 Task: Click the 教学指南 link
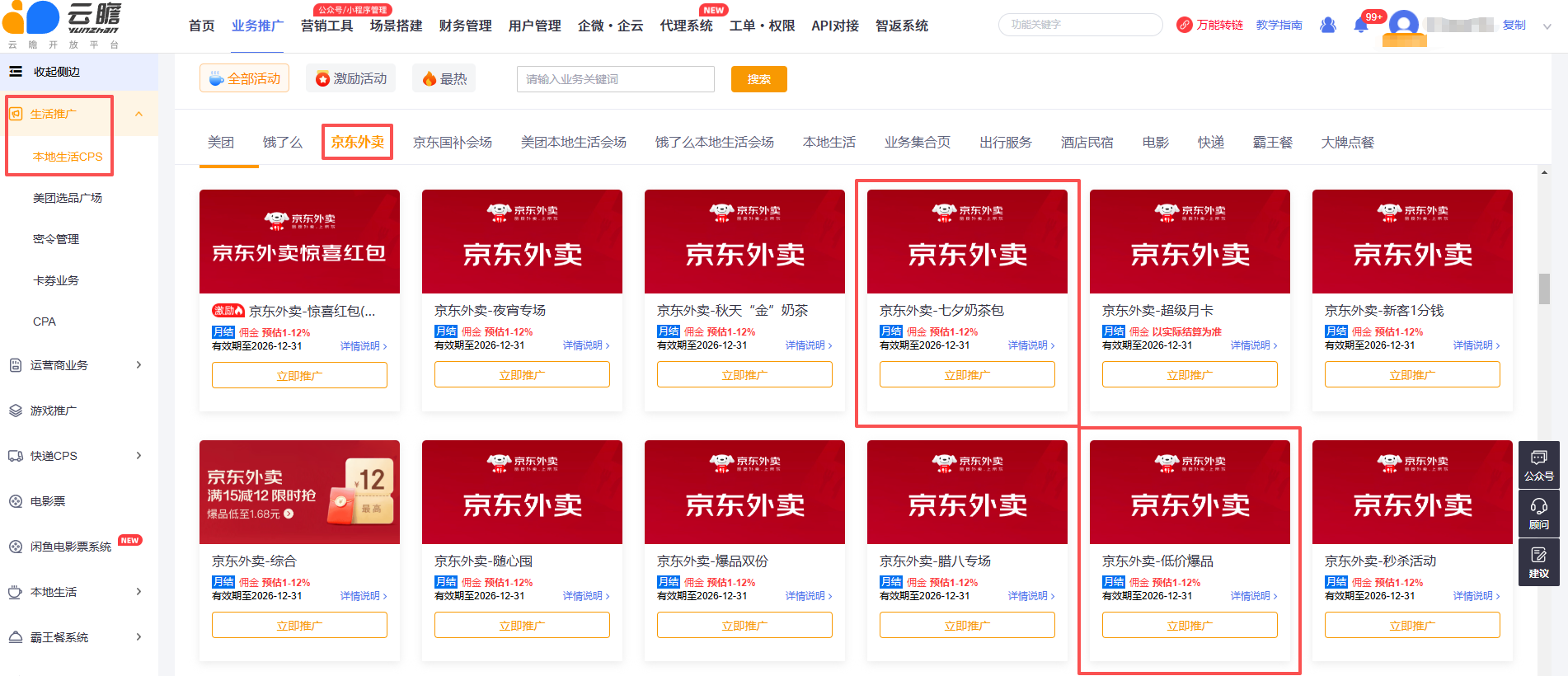(x=1279, y=25)
